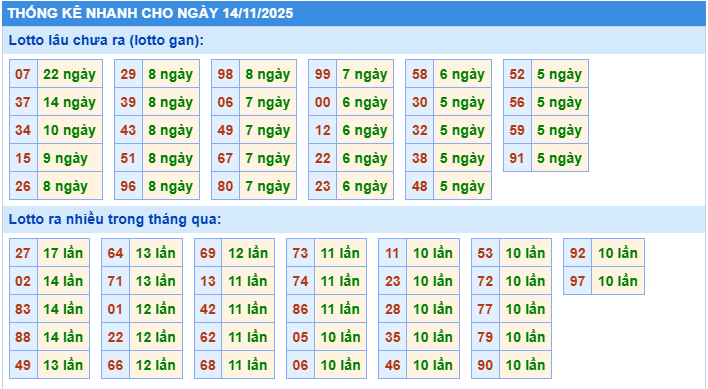708x389 pixels.
Task: Select '5 ngày' beside number 56
Action: [560, 102]
